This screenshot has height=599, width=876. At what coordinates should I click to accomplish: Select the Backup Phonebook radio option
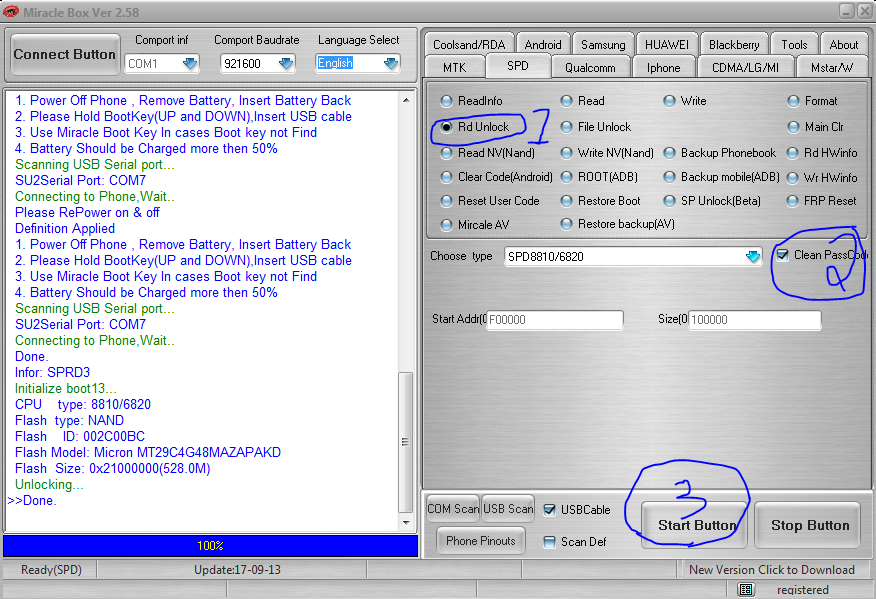click(669, 153)
